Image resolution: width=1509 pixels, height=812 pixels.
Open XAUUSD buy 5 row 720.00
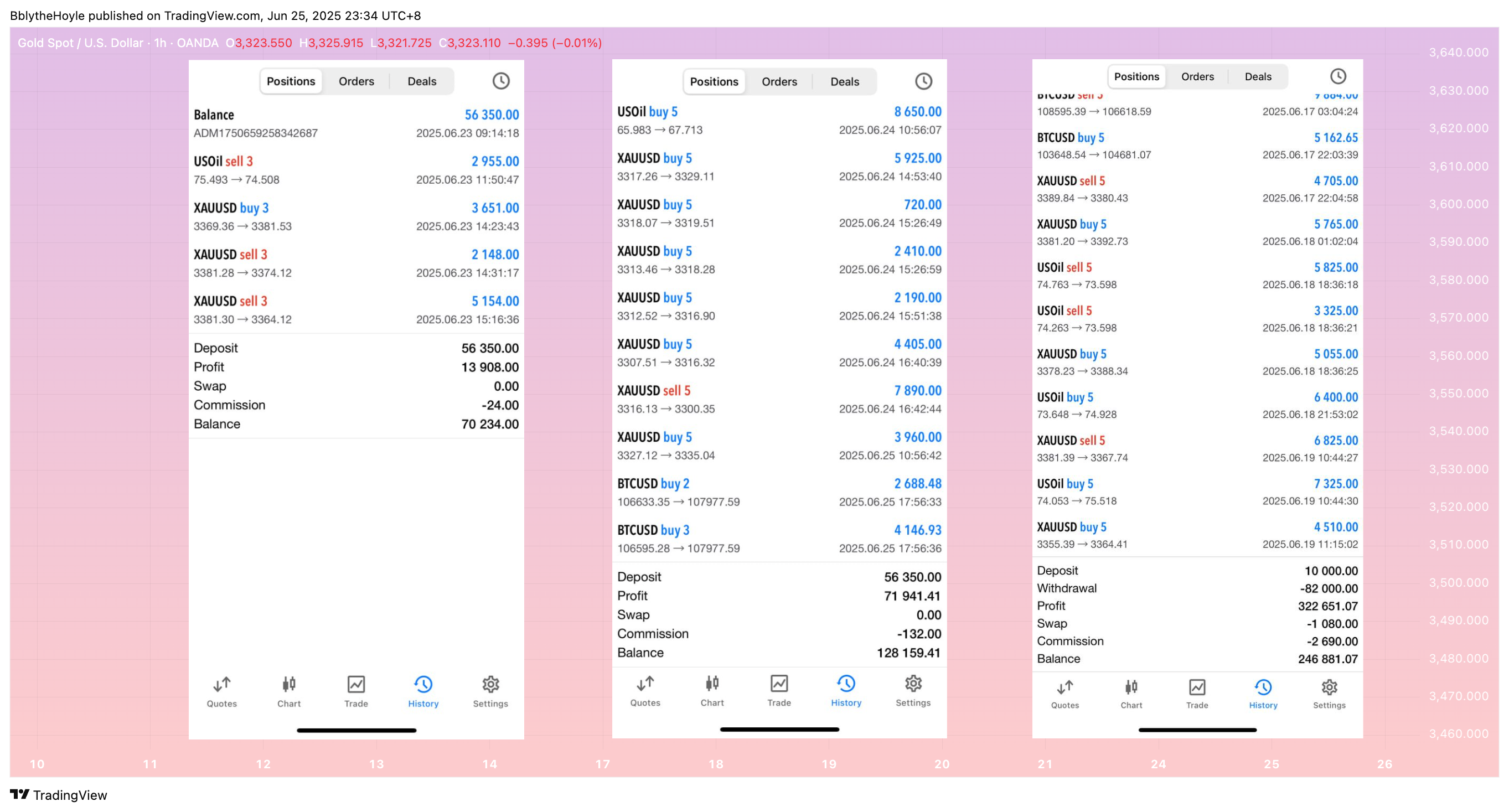(779, 213)
